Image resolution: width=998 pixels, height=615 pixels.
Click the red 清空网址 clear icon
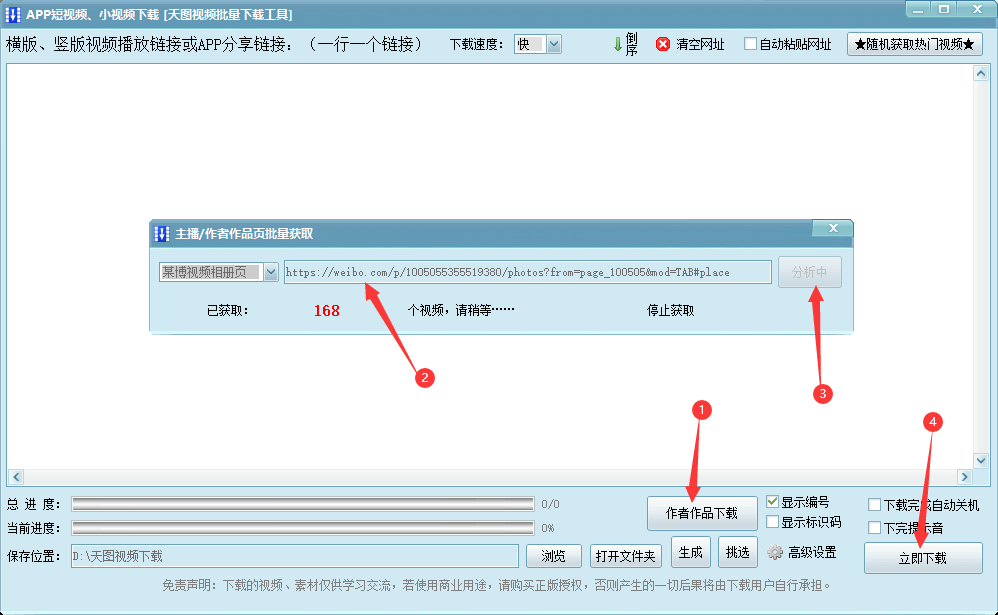[663, 44]
